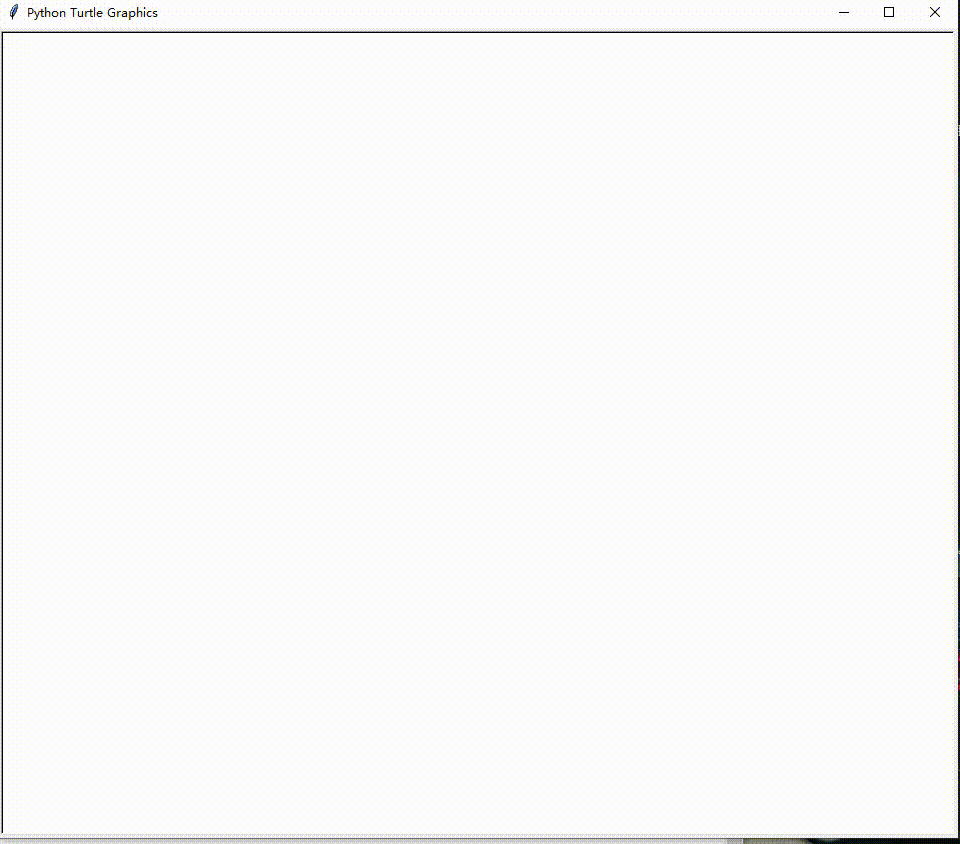
Task: Minimize the Python Turtle Graphics window
Action: pyautogui.click(x=844, y=12)
